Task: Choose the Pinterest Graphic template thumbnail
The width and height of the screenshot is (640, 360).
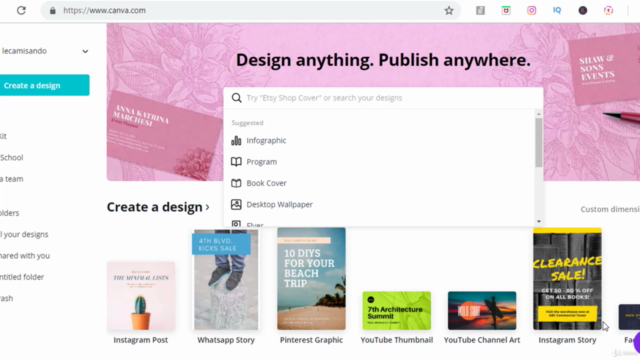Action: tap(311, 279)
